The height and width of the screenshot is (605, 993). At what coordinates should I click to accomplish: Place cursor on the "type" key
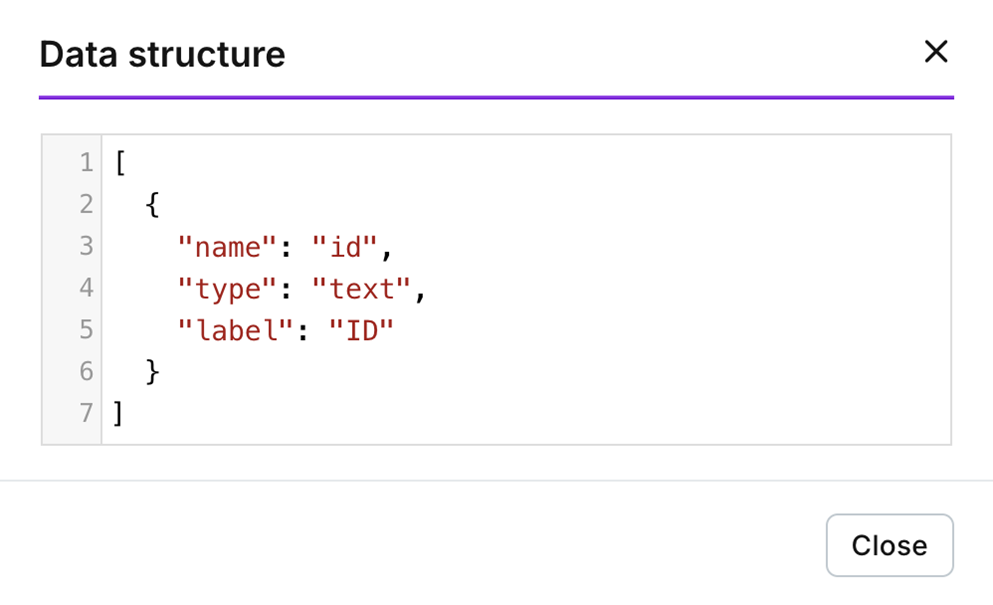click(x=227, y=289)
